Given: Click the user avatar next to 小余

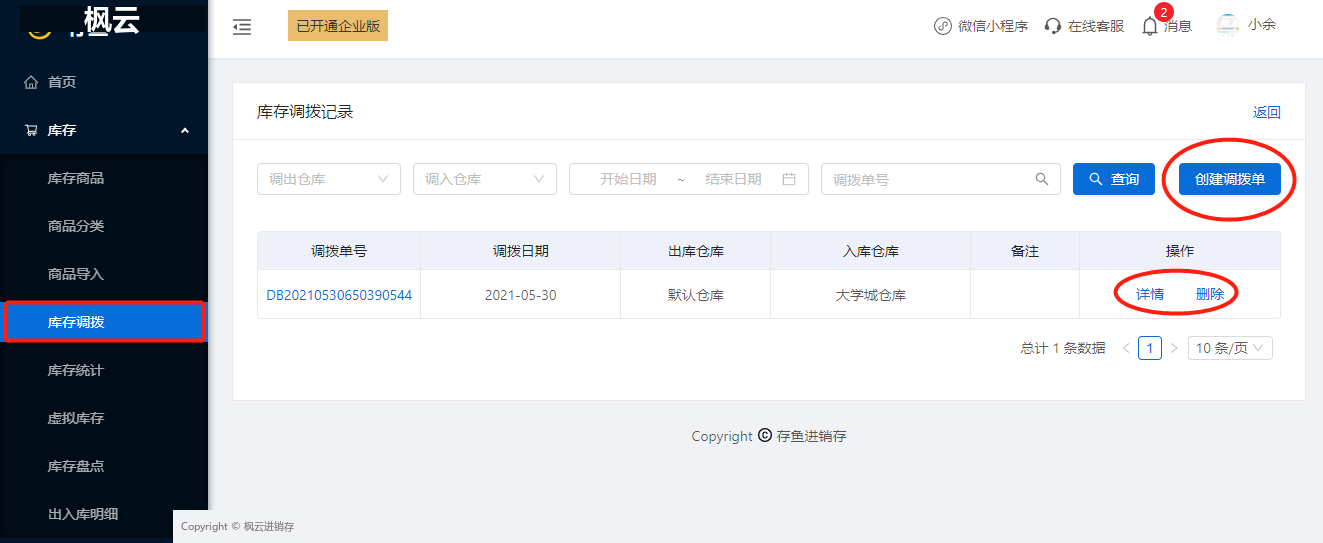Looking at the screenshot, I should click(x=1228, y=26).
